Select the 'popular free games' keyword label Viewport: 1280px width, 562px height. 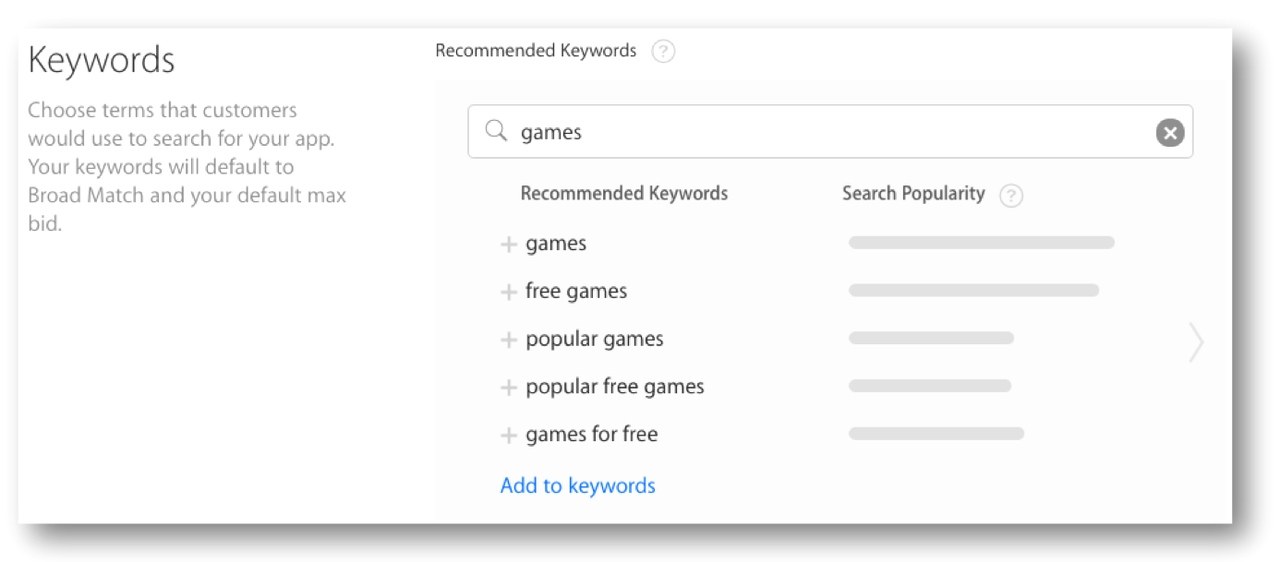coord(614,387)
